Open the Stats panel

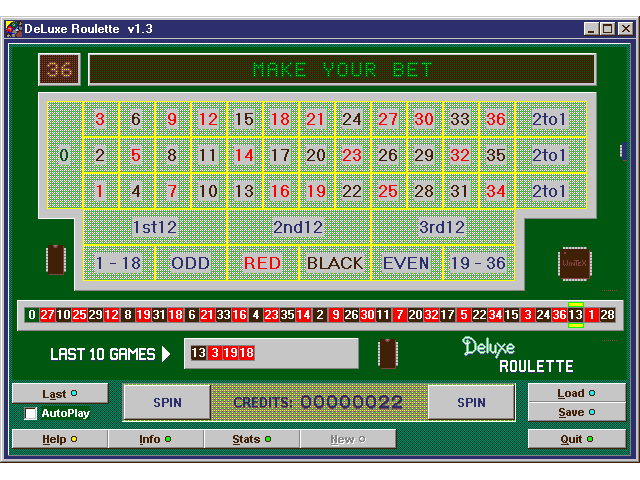click(251, 439)
